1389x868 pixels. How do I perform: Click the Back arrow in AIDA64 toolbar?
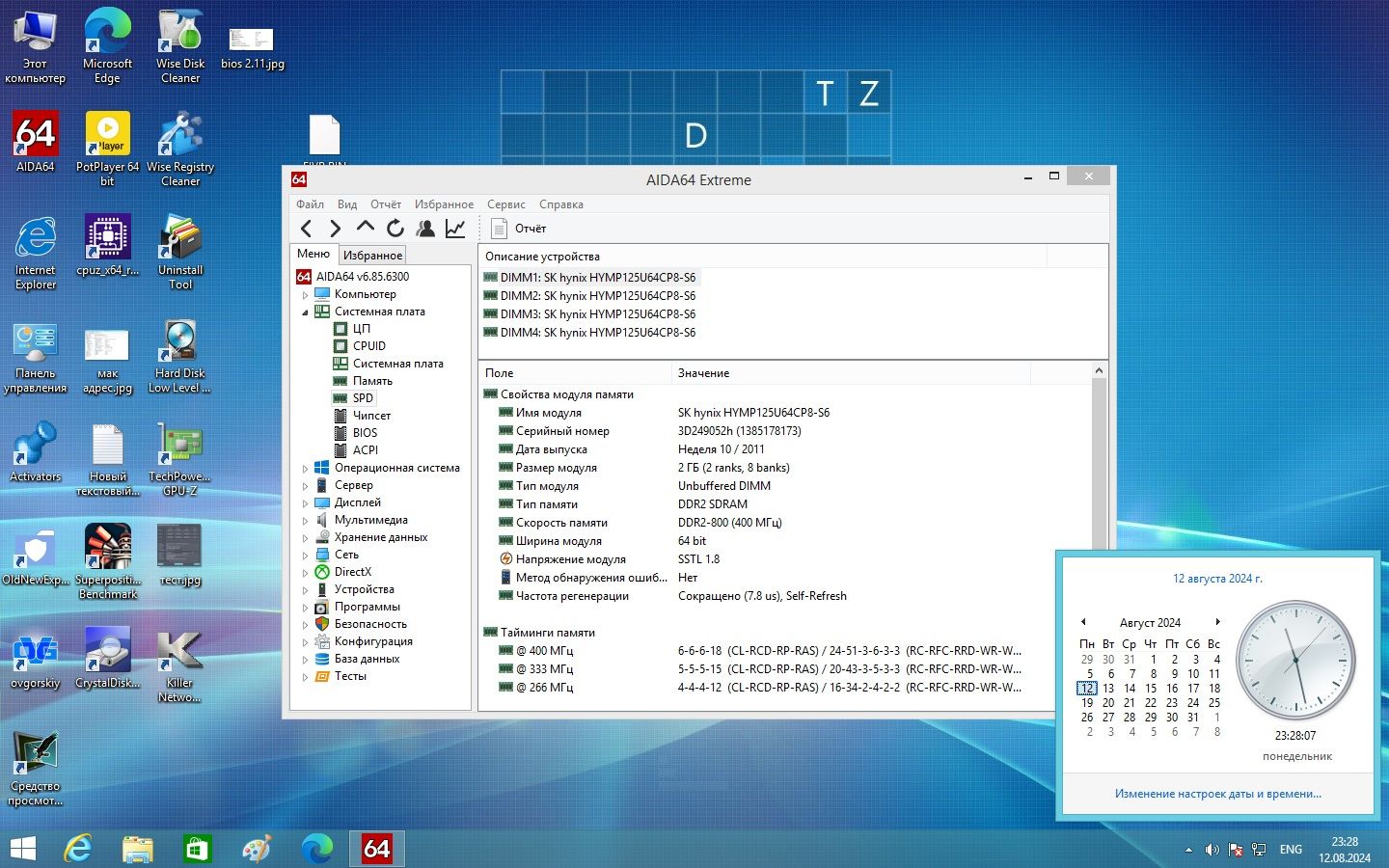click(x=306, y=229)
